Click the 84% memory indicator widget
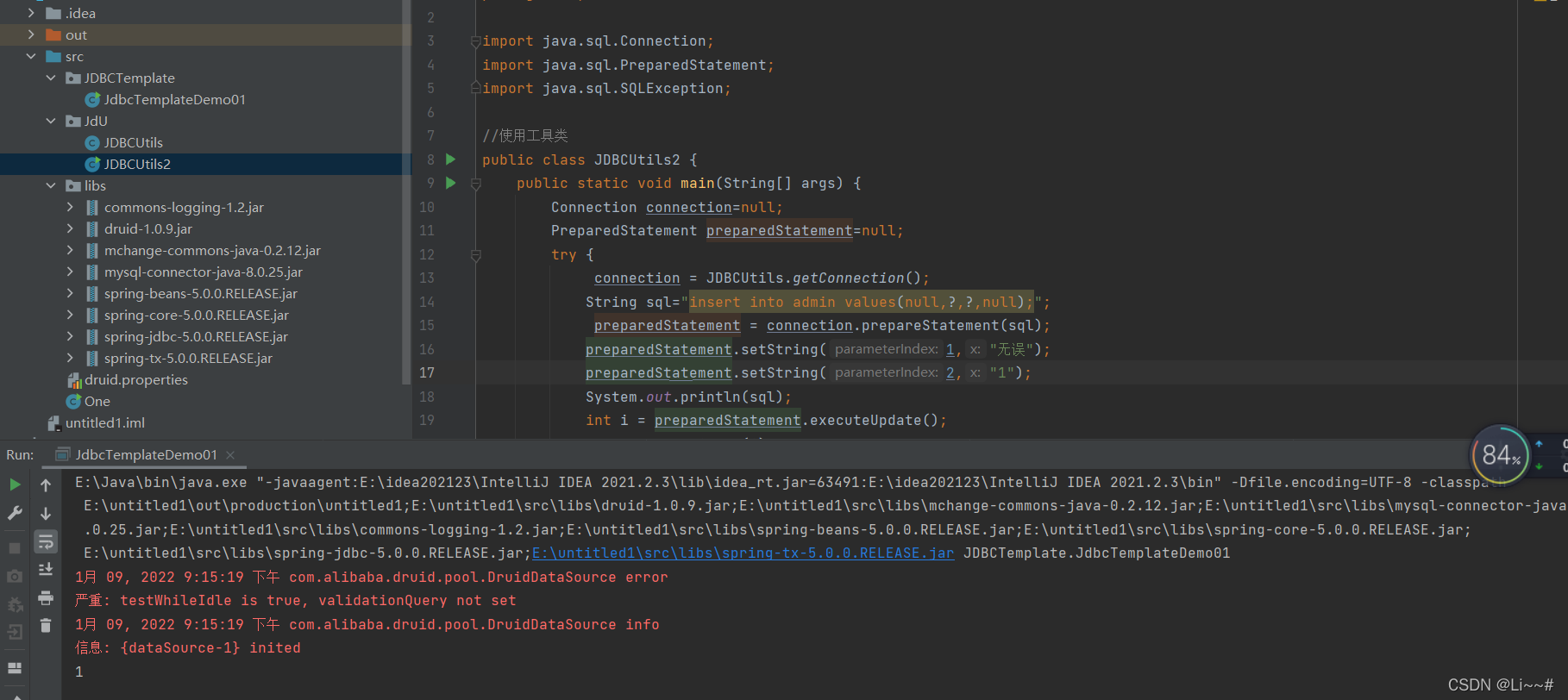 [1500, 455]
